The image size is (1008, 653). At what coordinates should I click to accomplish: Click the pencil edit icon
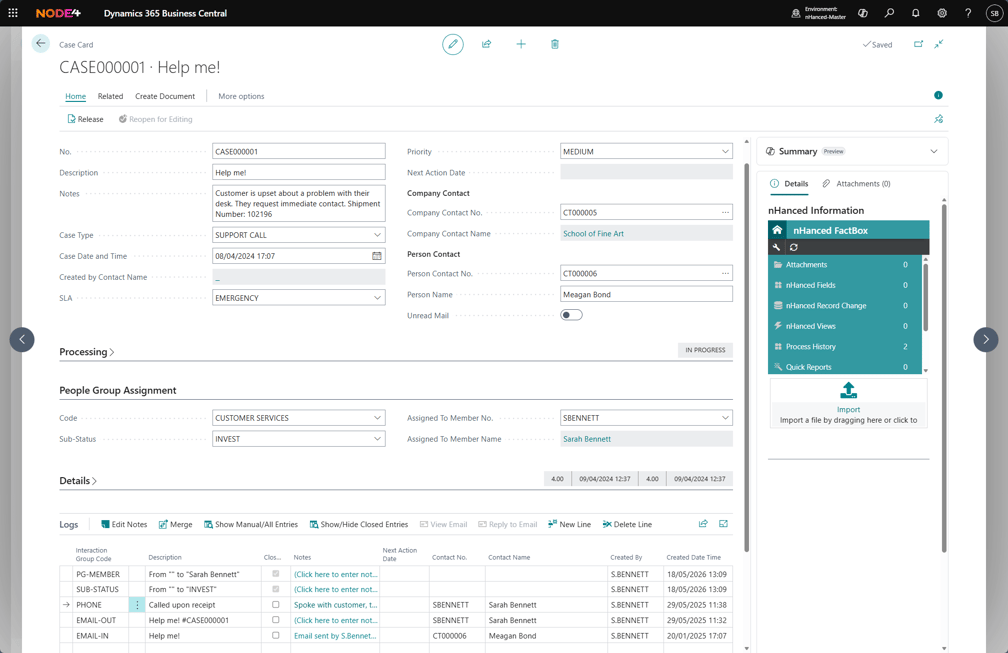(x=453, y=44)
